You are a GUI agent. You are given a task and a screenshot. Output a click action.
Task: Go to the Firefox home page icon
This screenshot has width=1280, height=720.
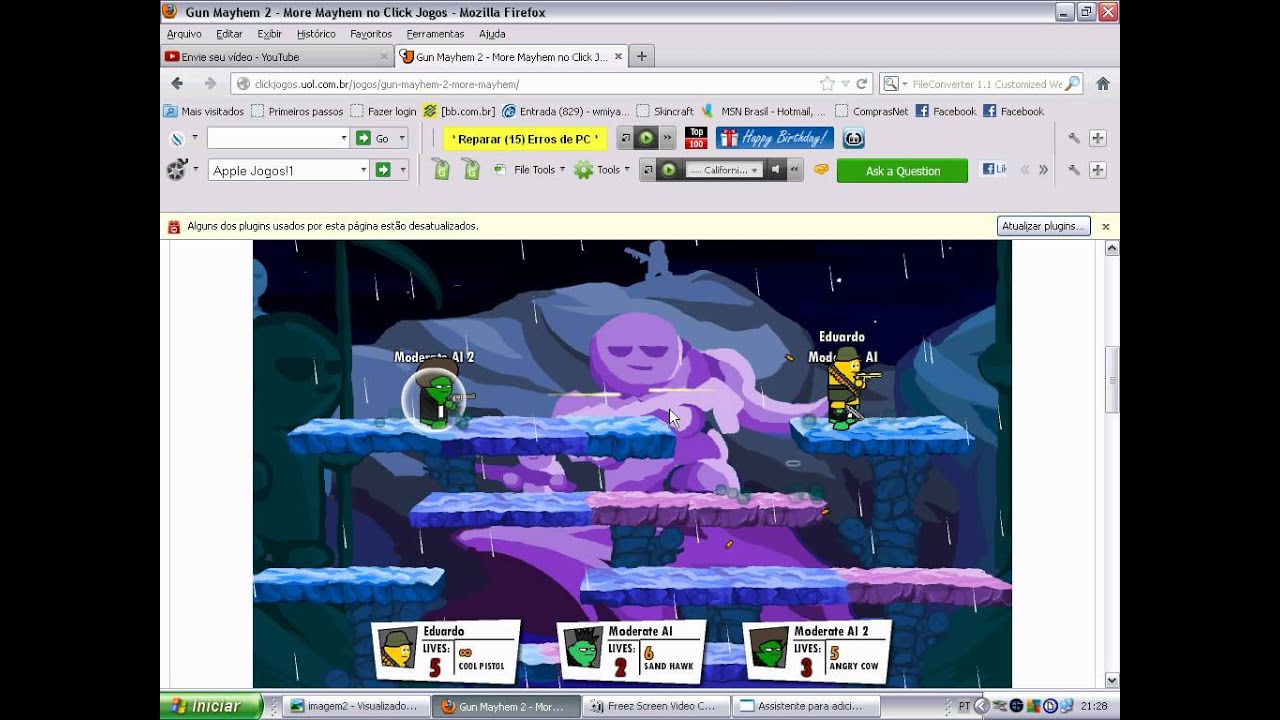coord(1103,84)
